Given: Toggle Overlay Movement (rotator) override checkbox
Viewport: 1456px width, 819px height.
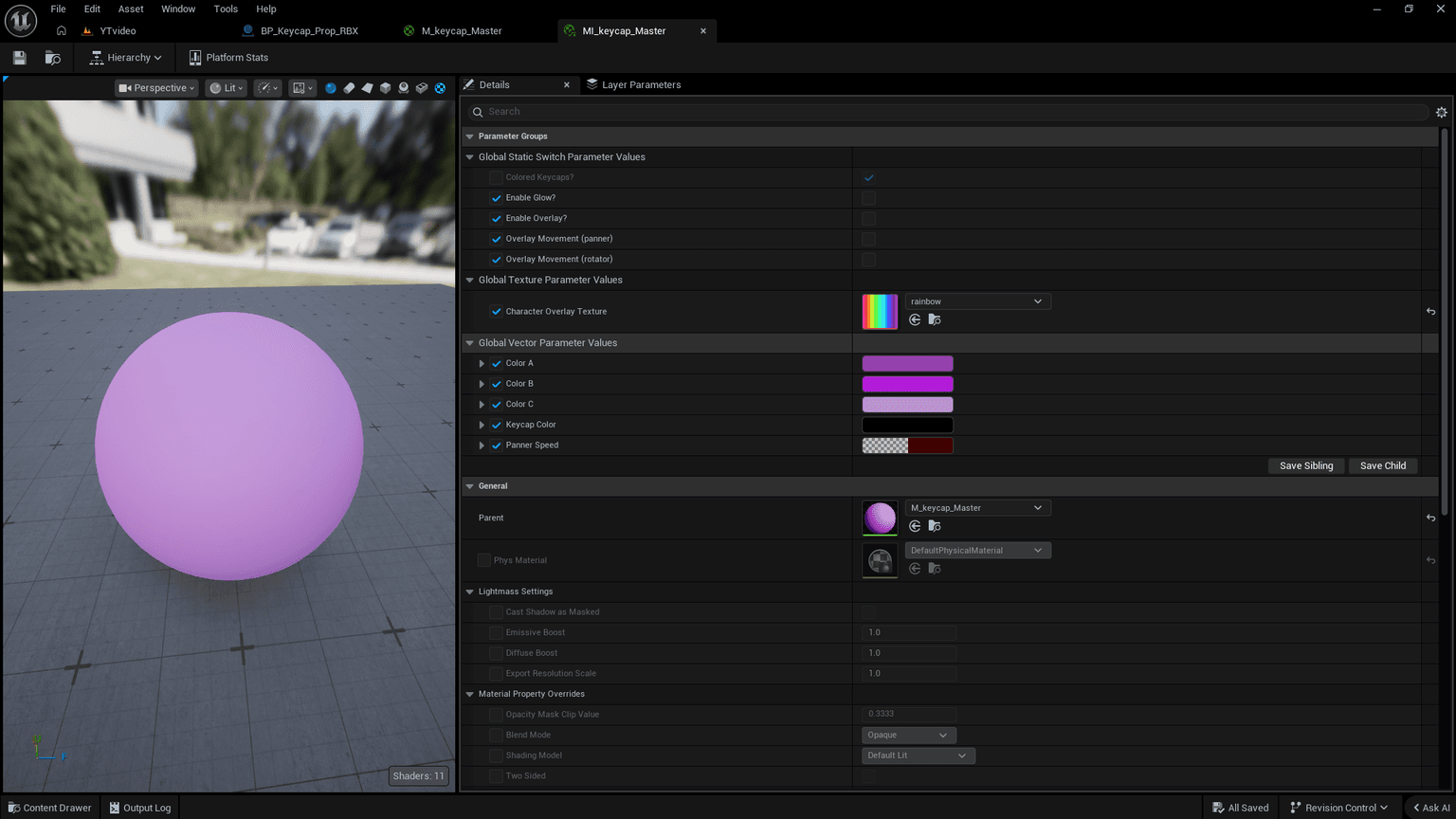Looking at the screenshot, I should click(x=496, y=259).
